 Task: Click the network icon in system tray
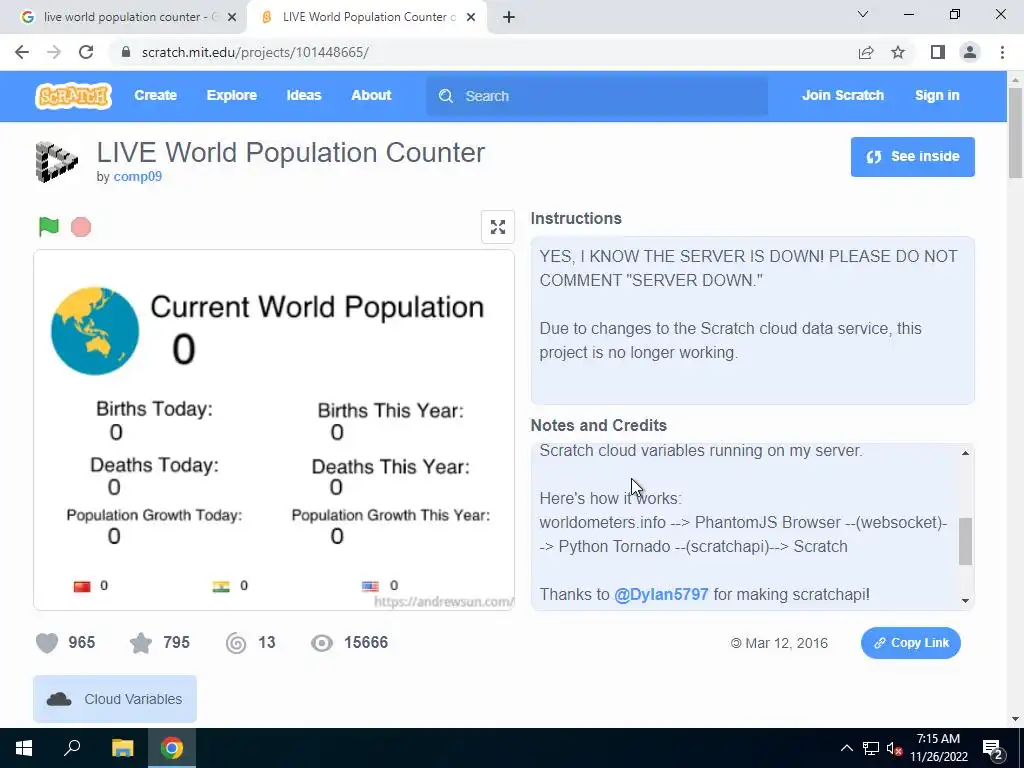tap(871, 748)
